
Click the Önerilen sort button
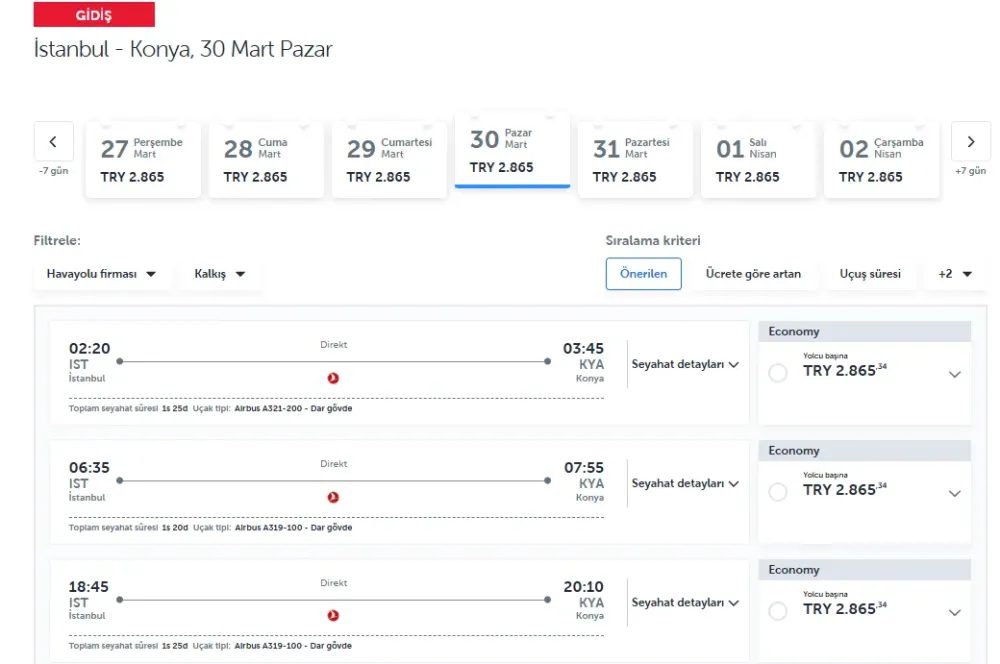(x=643, y=274)
